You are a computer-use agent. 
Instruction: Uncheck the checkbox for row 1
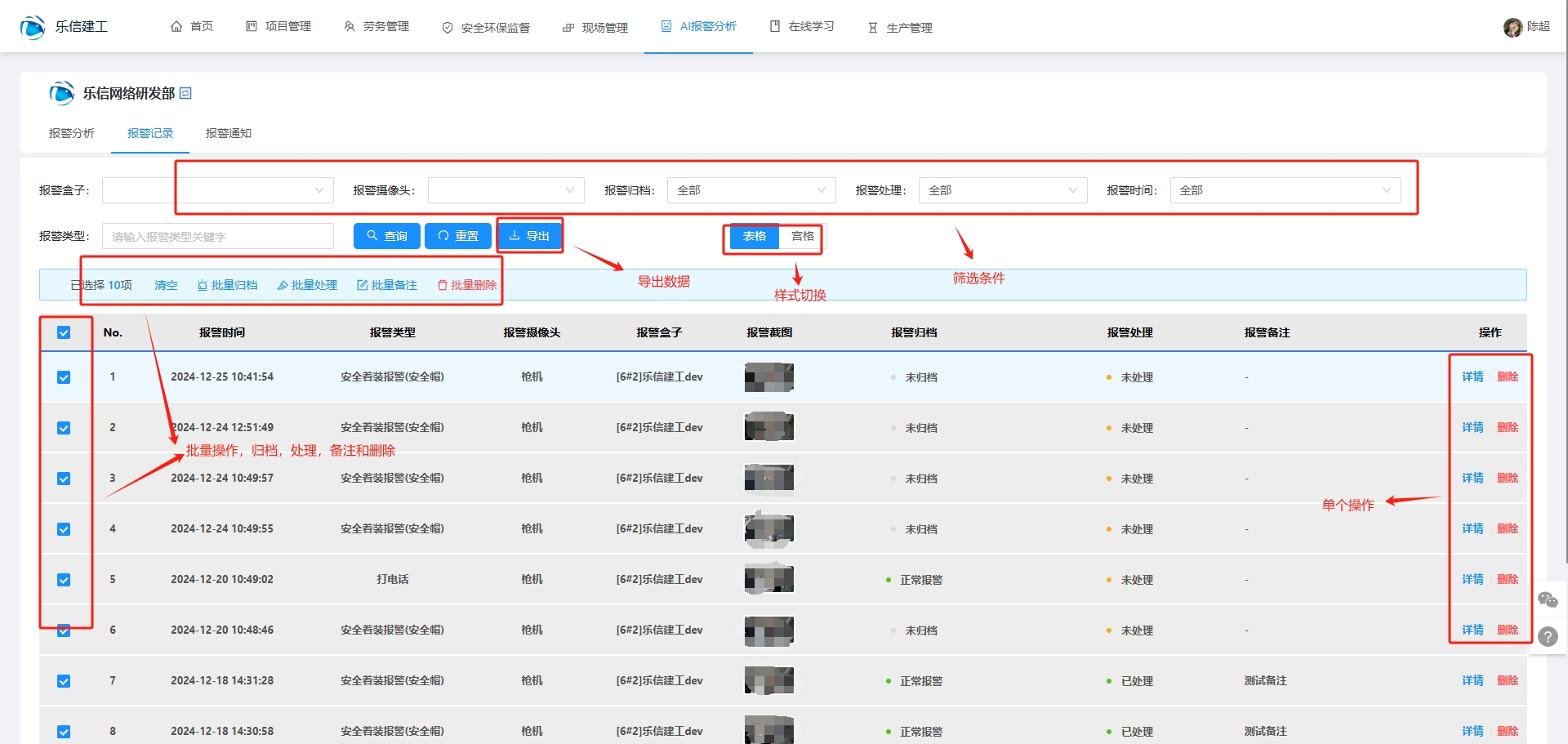tap(64, 377)
